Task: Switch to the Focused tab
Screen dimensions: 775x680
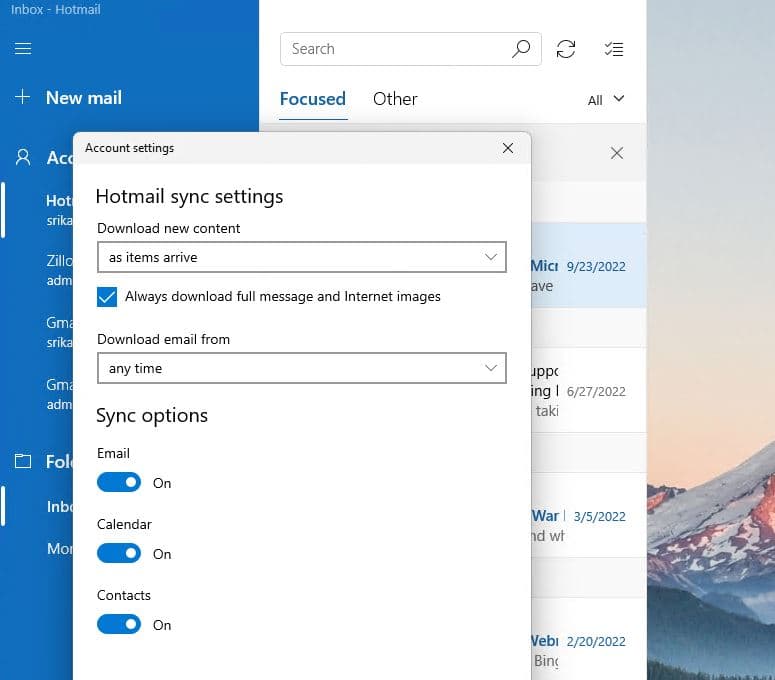Action: point(313,99)
